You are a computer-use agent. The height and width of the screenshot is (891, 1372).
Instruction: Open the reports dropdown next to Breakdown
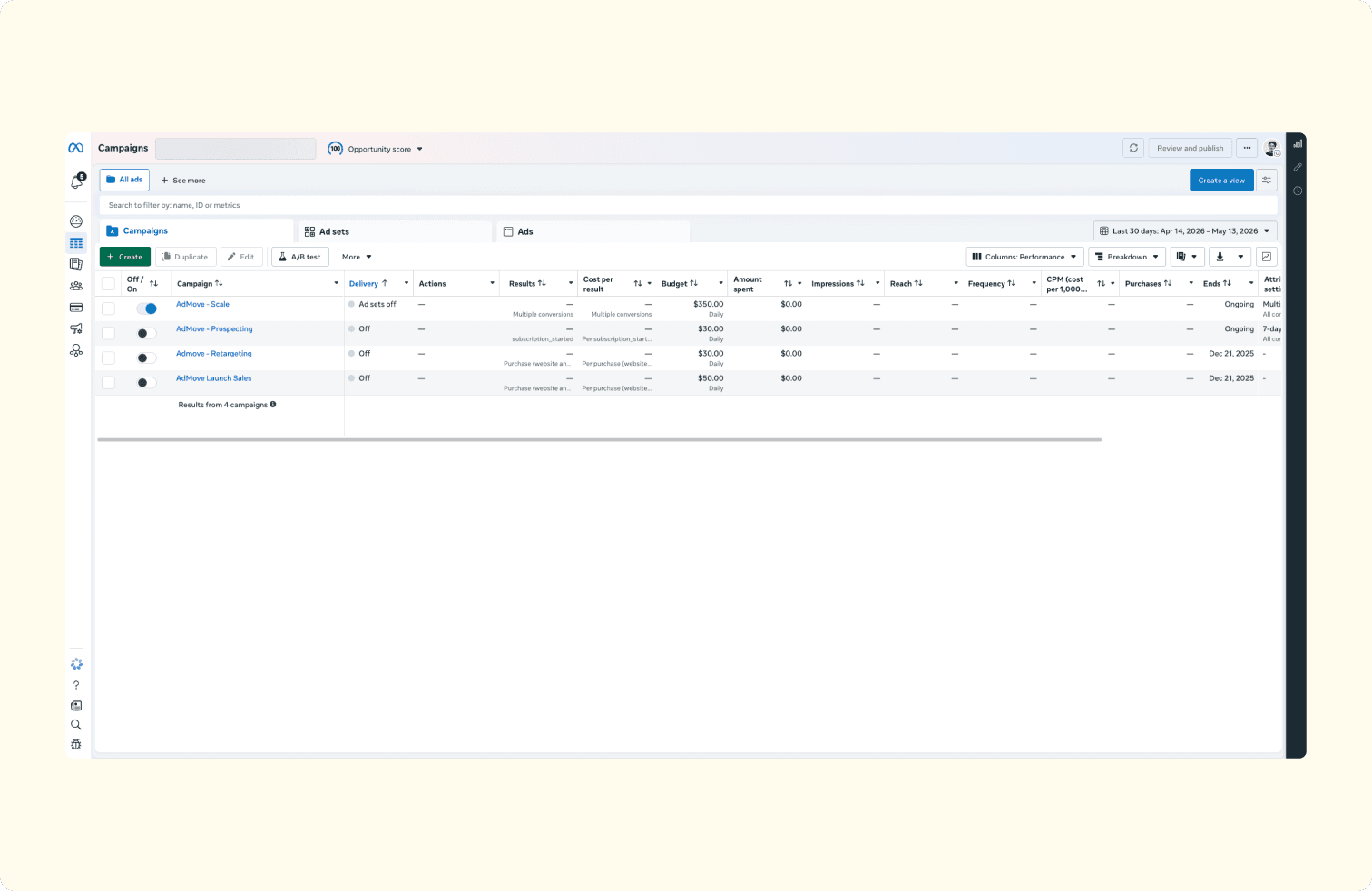(x=1187, y=257)
